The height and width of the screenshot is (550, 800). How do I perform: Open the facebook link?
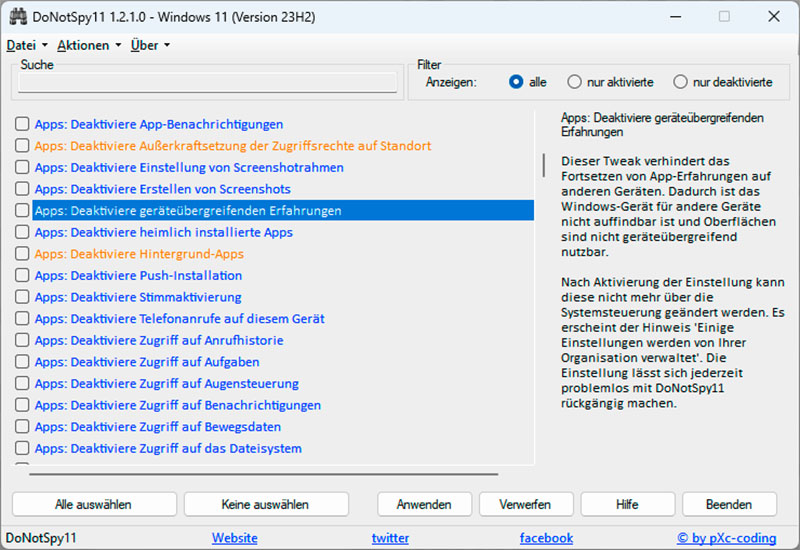click(546, 538)
